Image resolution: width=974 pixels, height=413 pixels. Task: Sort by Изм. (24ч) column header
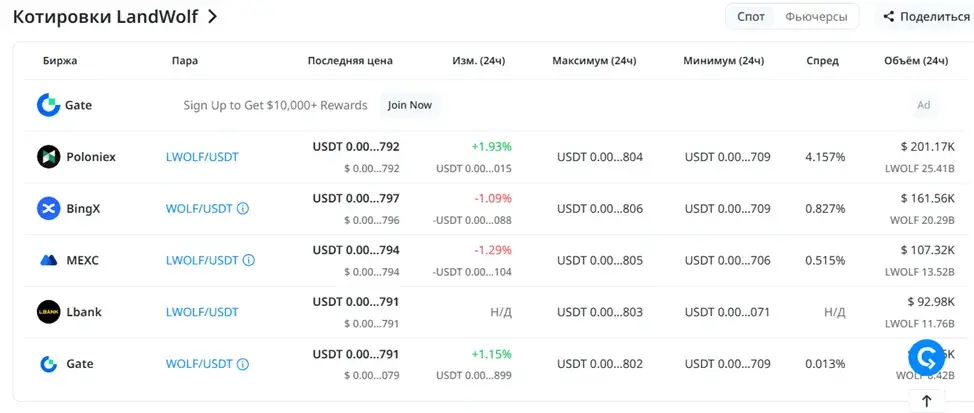(478, 61)
